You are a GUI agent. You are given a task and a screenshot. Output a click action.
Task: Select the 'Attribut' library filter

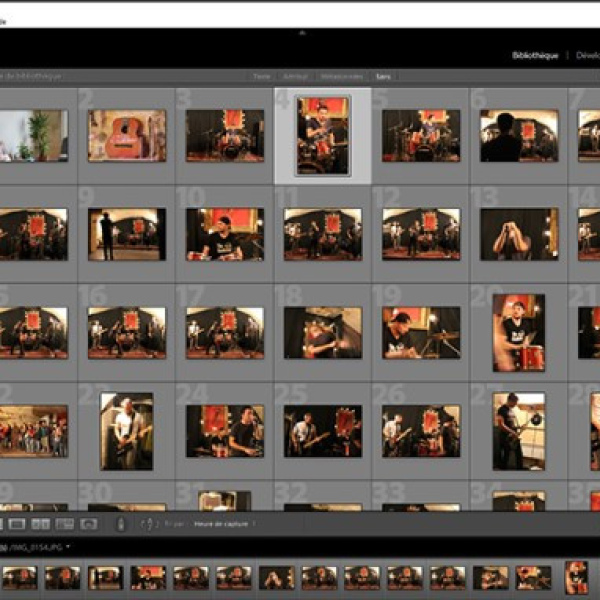295,76
